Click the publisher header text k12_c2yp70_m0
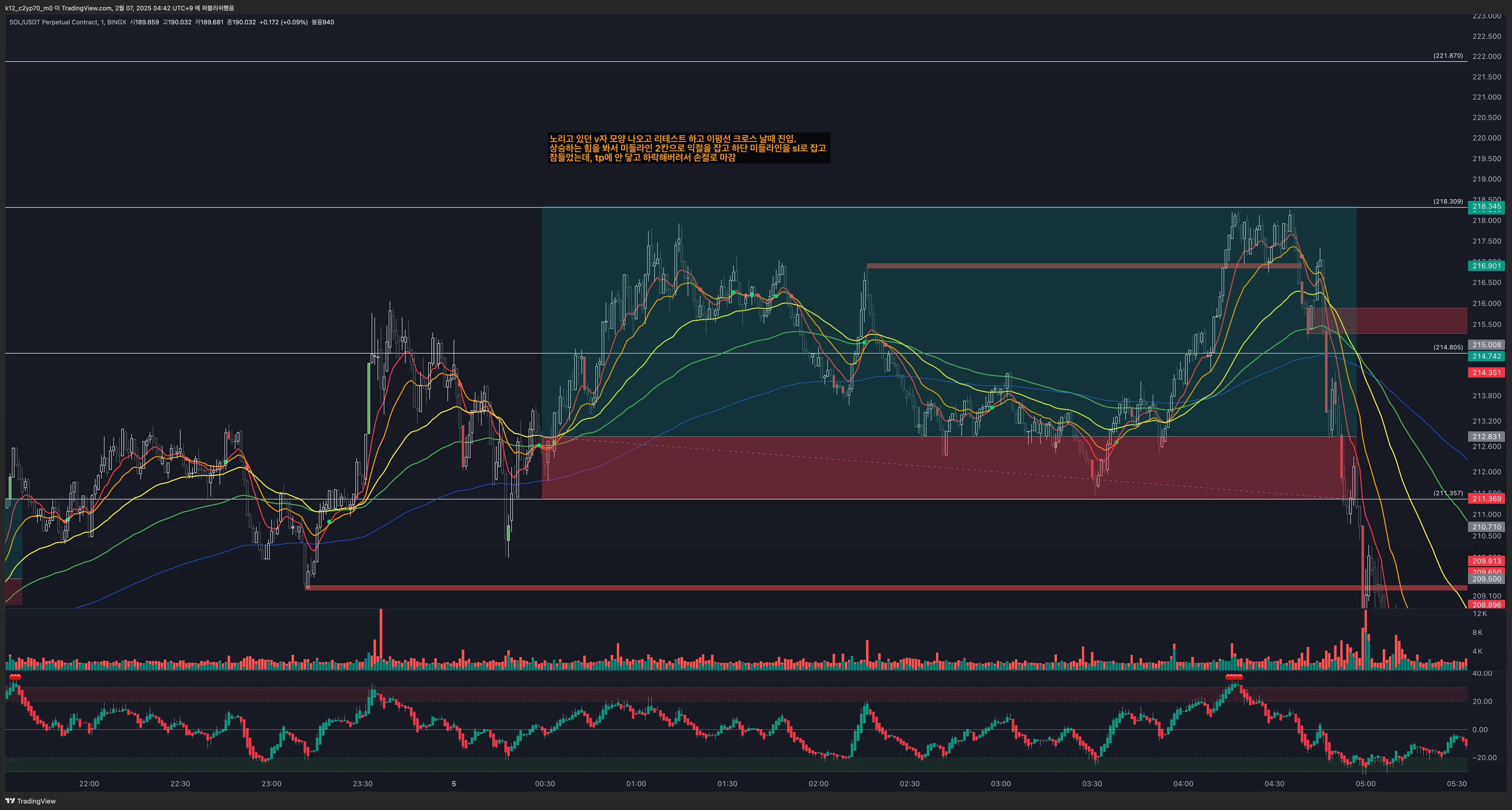1512x810 pixels. [x=29, y=8]
